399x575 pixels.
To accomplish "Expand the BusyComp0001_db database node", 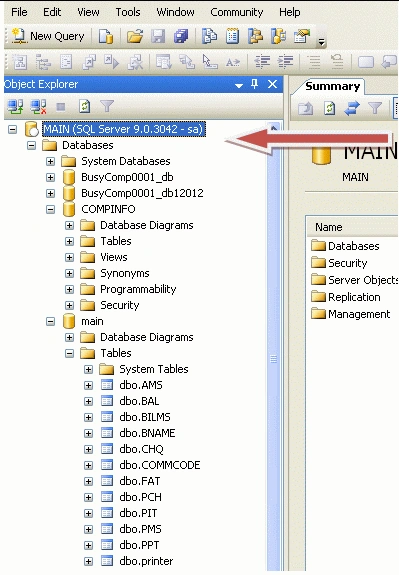I will point(51,177).
